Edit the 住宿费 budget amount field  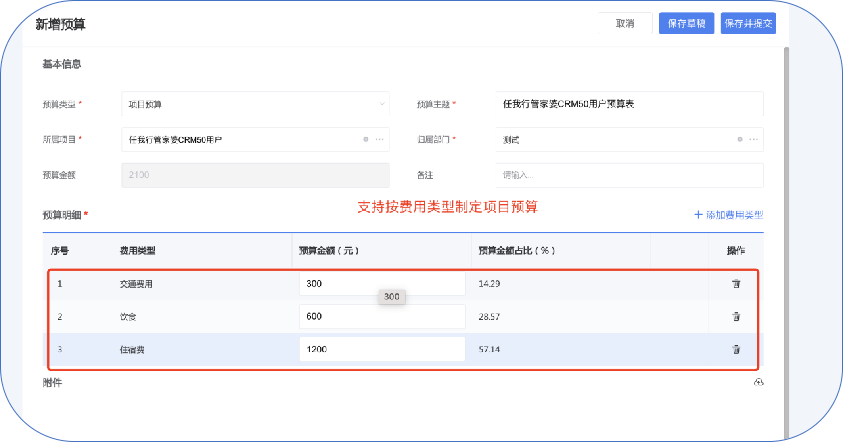click(382, 349)
